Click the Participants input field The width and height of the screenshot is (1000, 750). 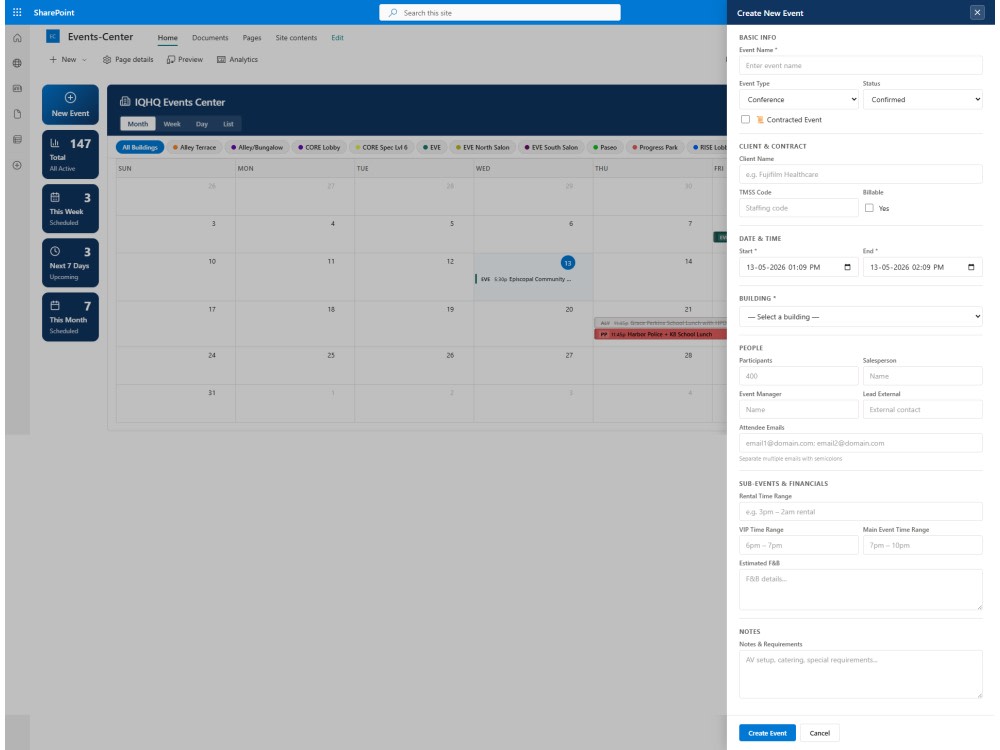tap(798, 376)
